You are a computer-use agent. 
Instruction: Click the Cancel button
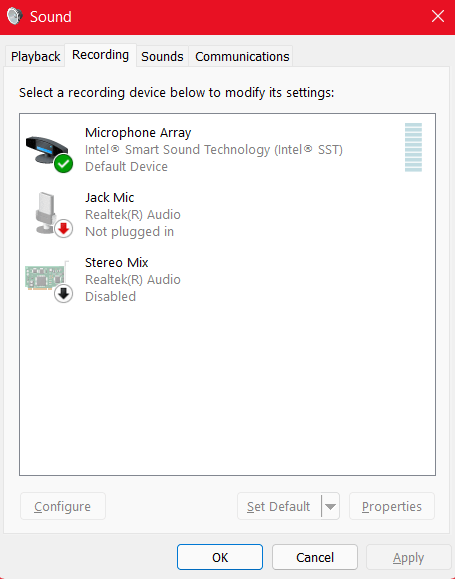click(x=315, y=557)
